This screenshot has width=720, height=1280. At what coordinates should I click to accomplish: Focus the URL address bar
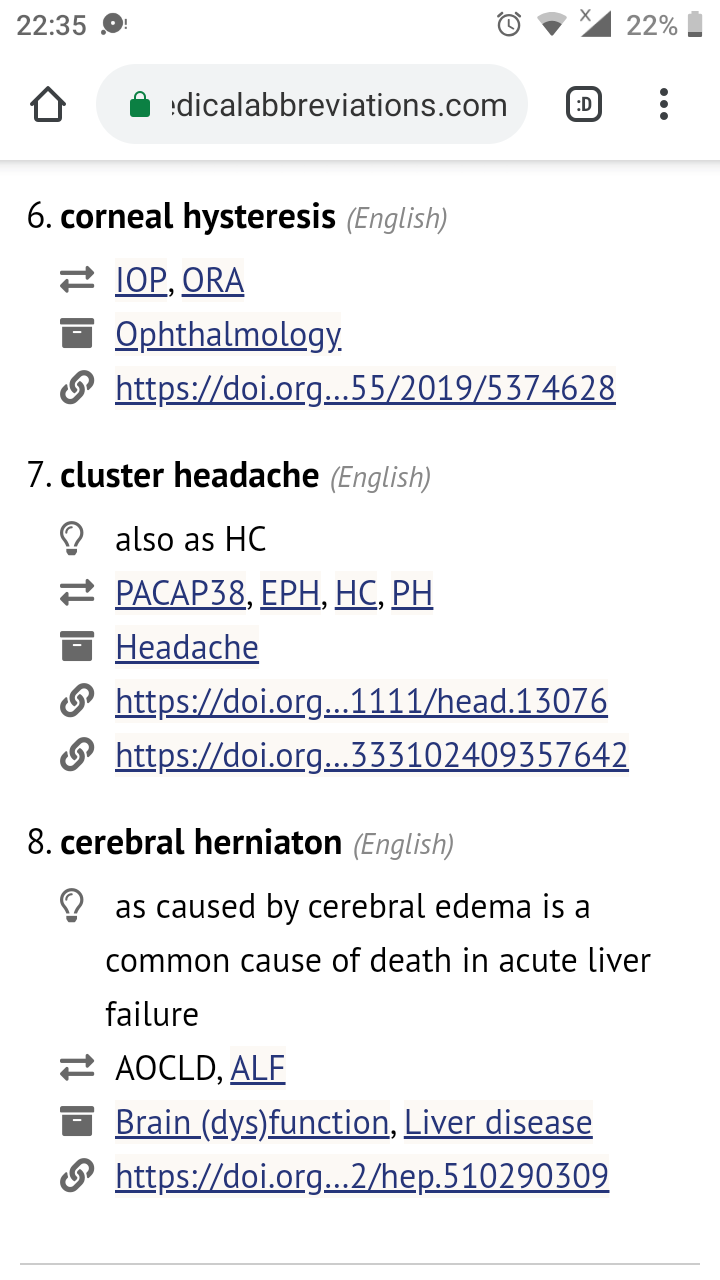click(330, 105)
